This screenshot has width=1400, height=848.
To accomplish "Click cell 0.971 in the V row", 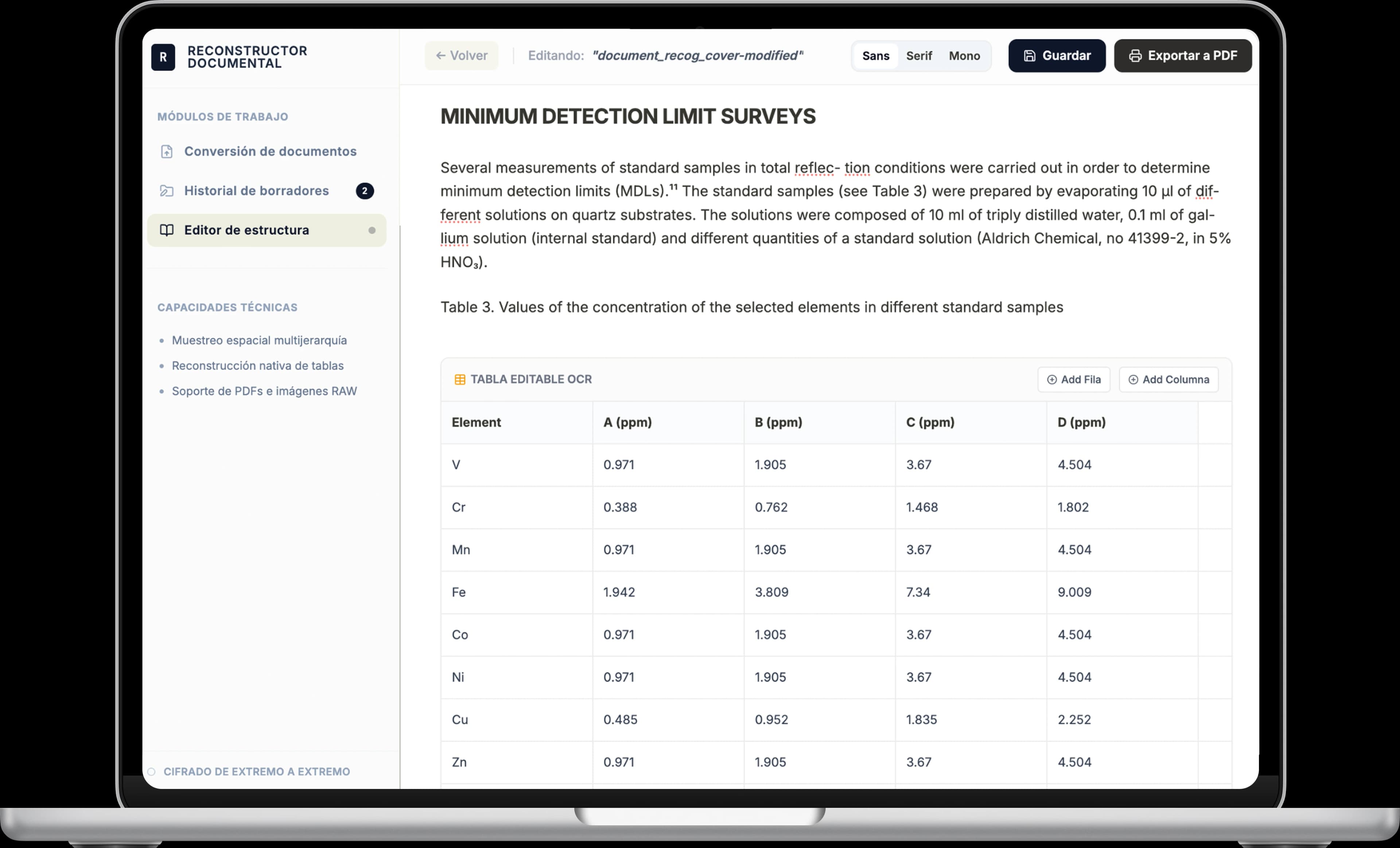I will (x=668, y=465).
